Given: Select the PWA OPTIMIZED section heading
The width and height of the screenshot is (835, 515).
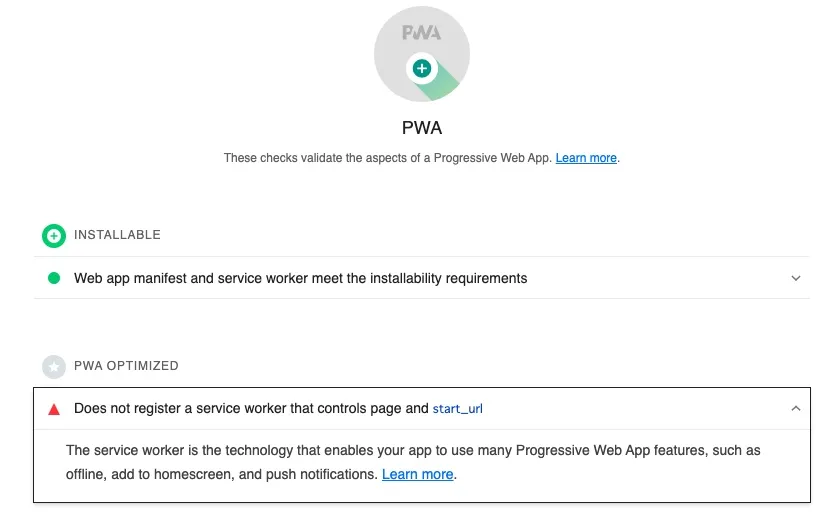Looking at the screenshot, I should click(126, 366).
